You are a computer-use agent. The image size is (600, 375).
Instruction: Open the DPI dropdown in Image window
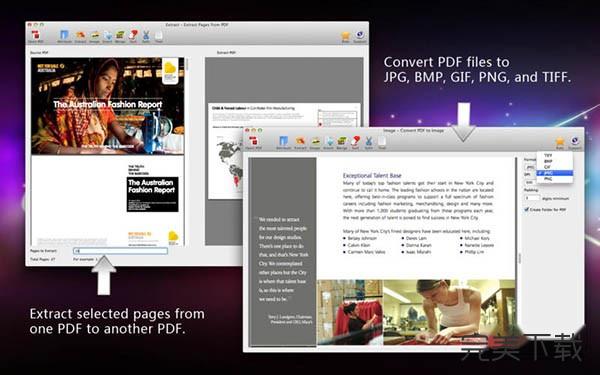530,182
